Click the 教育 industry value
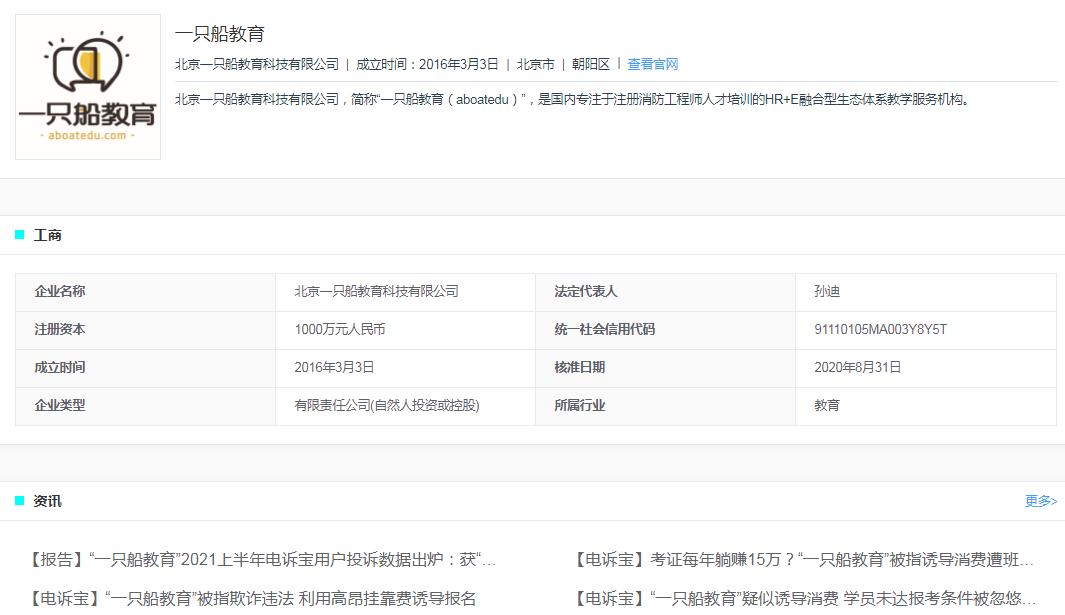1065x615 pixels. (826, 406)
